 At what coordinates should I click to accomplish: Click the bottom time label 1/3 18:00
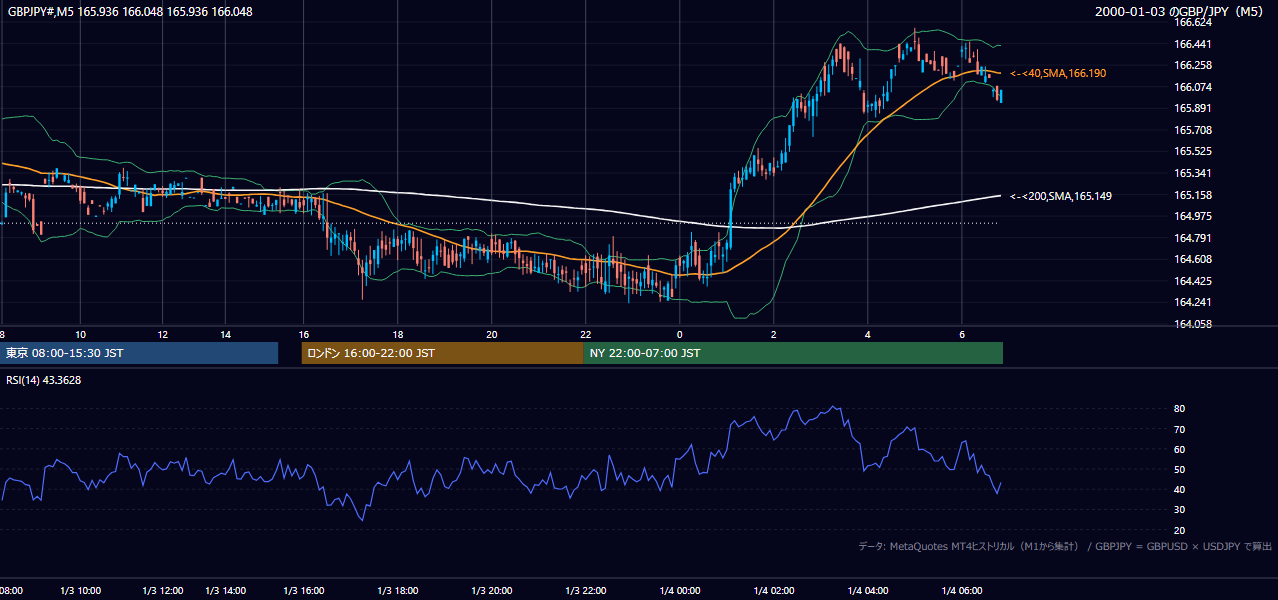397,591
